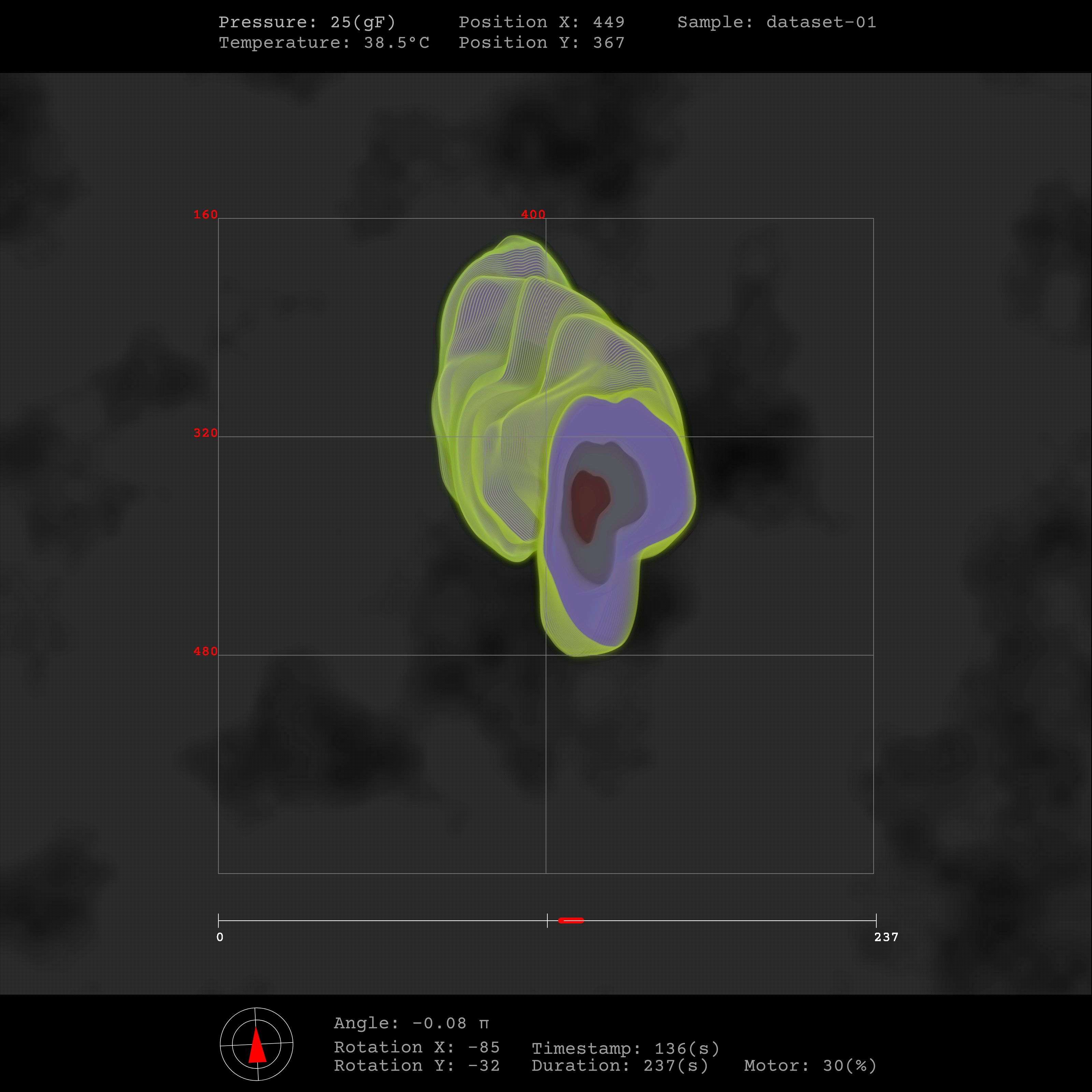Click the Angle -0.08 π readout
Image resolution: width=1092 pixels, height=1092 pixels.
click(411, 1023)
